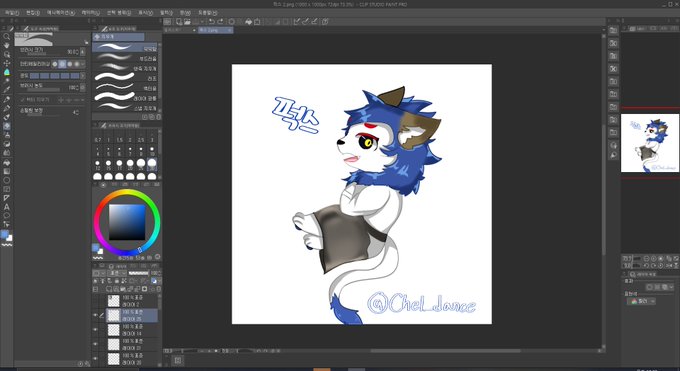Click the Clear circle icon in command bar
This screenshot has width=680, height=371.
(x=232, y=21)
